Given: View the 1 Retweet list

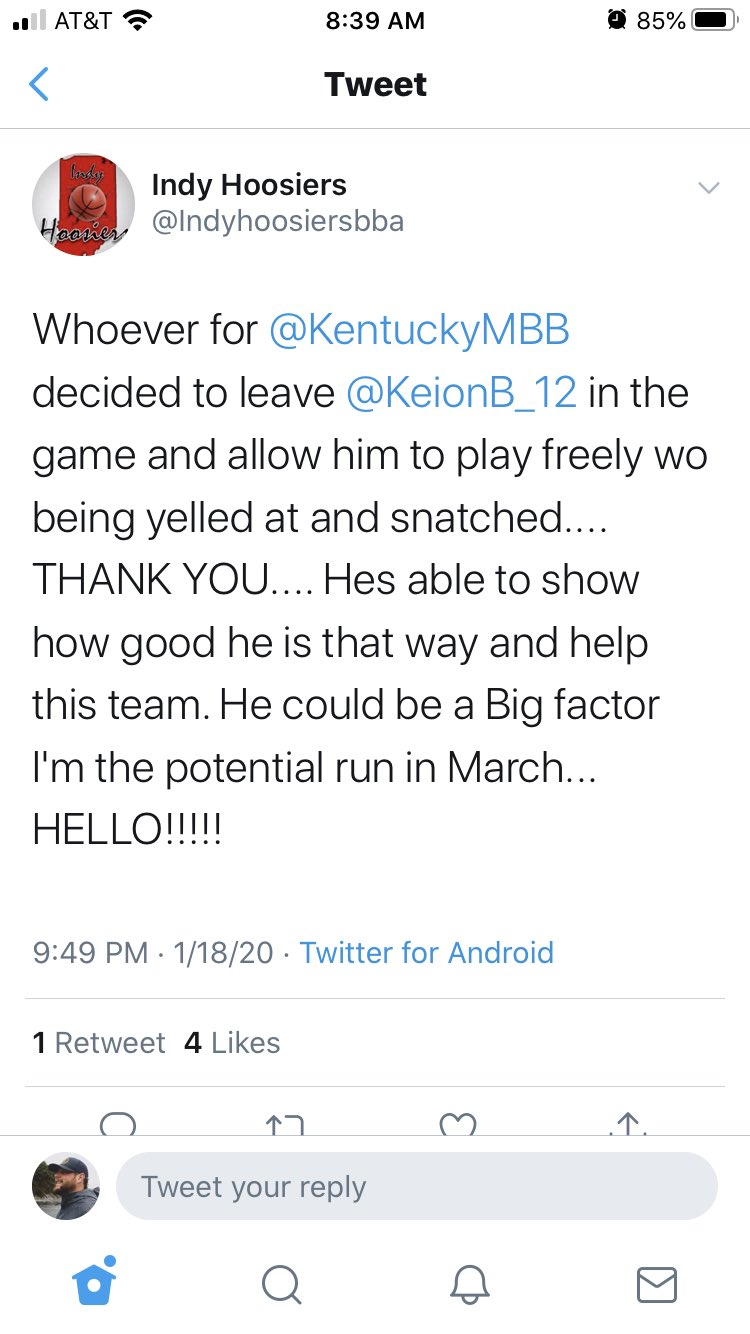Looking at the screenshot, I should click(x=99, y=1043).
